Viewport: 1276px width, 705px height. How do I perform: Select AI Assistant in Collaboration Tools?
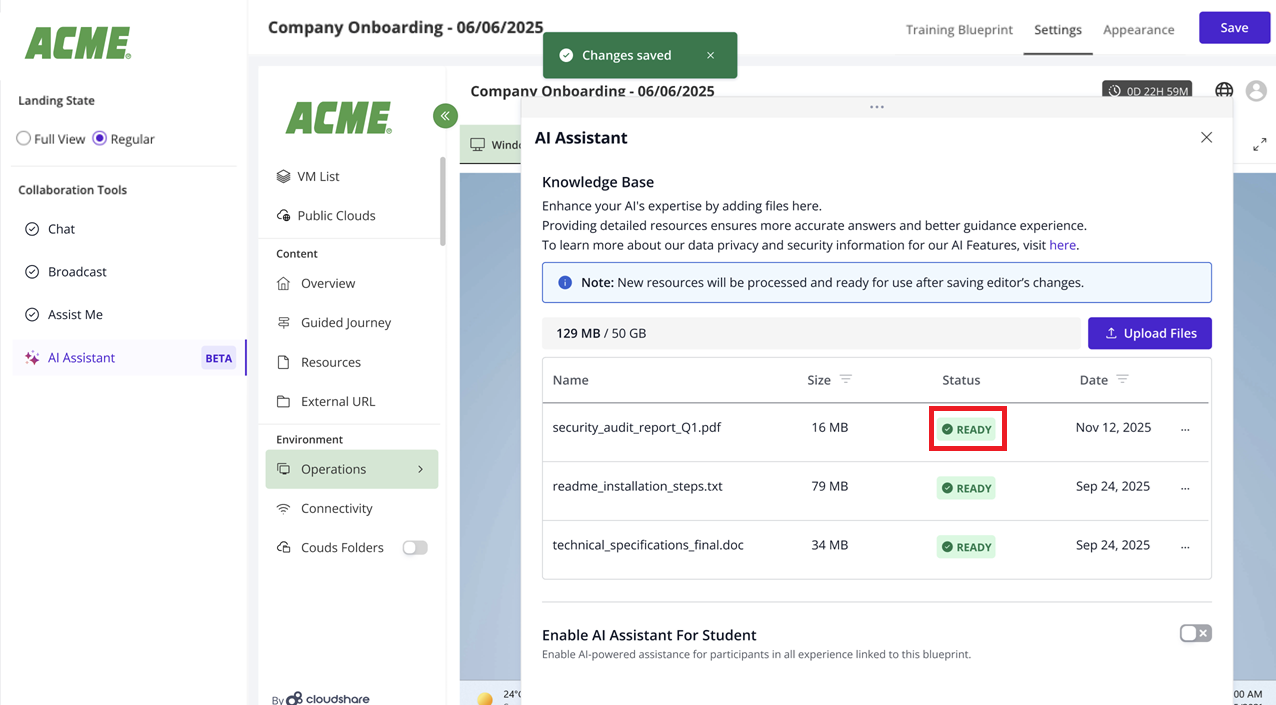[125, 358]
